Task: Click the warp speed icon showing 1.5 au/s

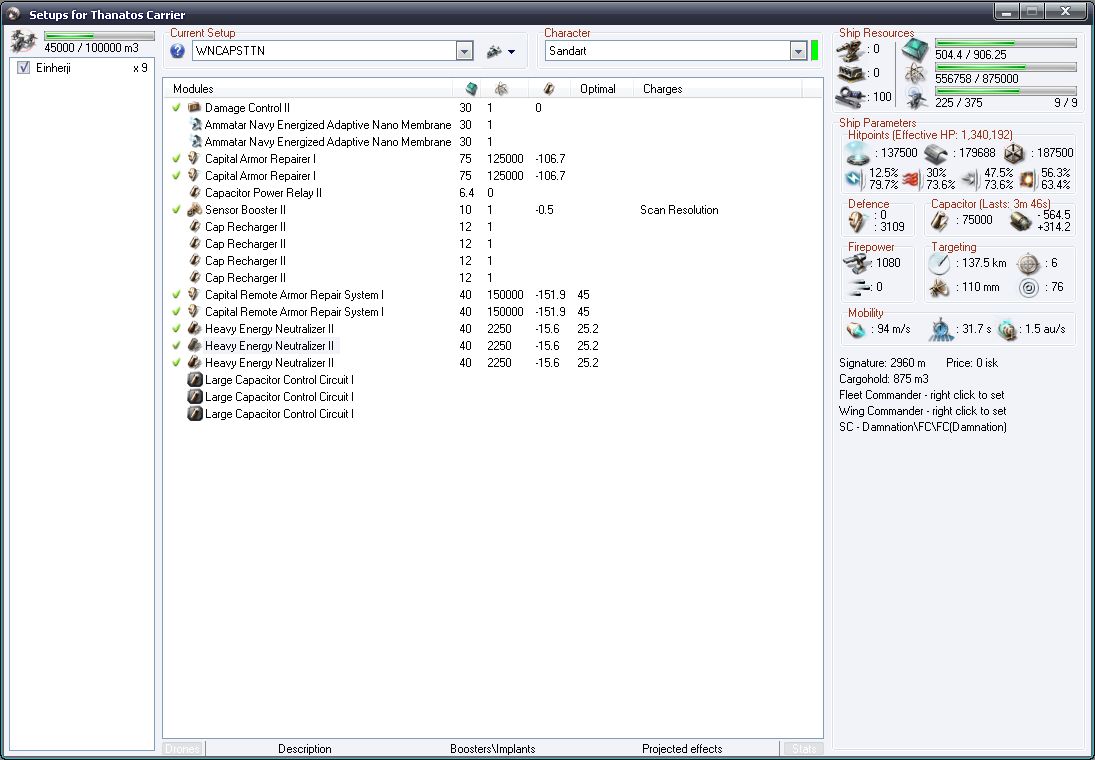Action: coord(1007,329)
